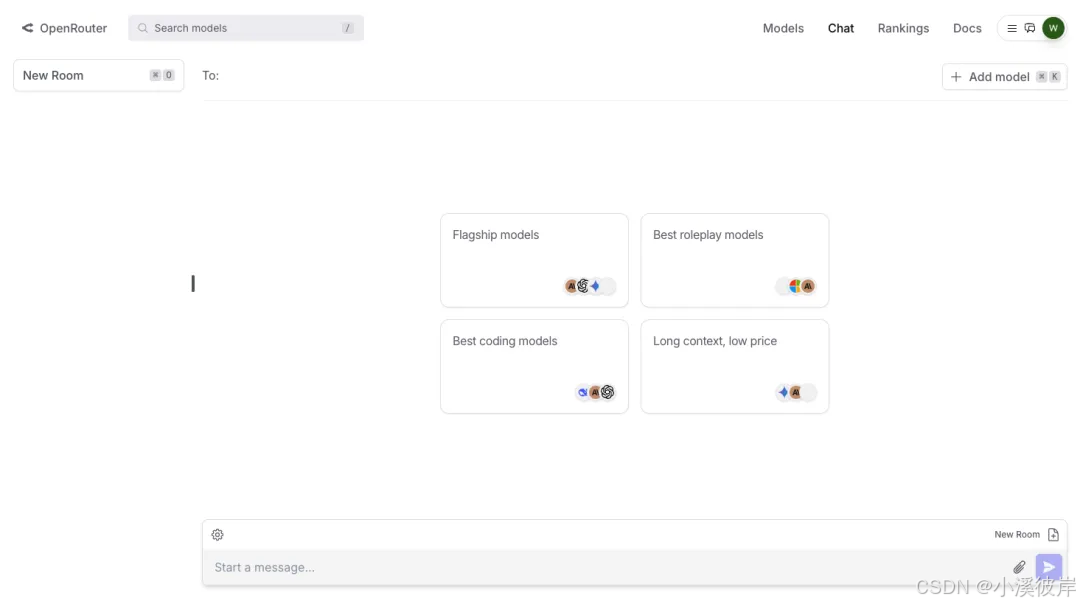
Task: Open the Models page
Action: click(x=783, y=28)
